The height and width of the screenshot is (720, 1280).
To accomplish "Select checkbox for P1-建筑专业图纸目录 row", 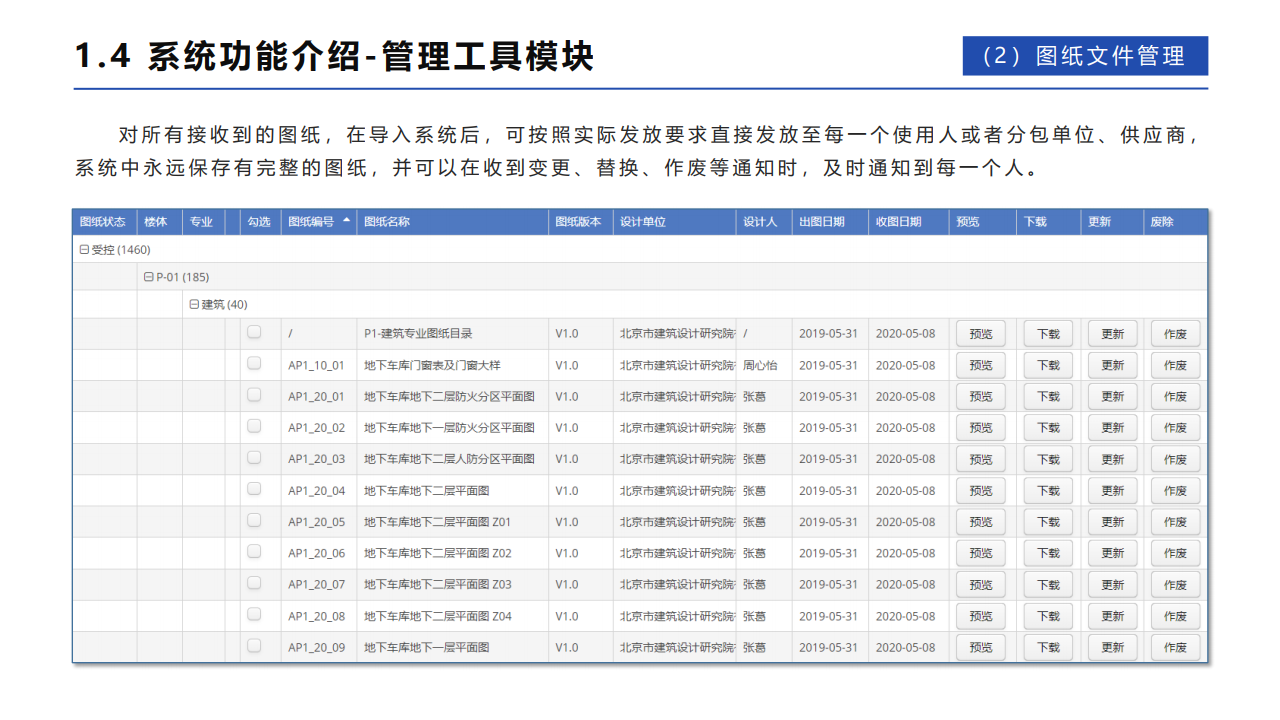I will click(x=254, y=332).
